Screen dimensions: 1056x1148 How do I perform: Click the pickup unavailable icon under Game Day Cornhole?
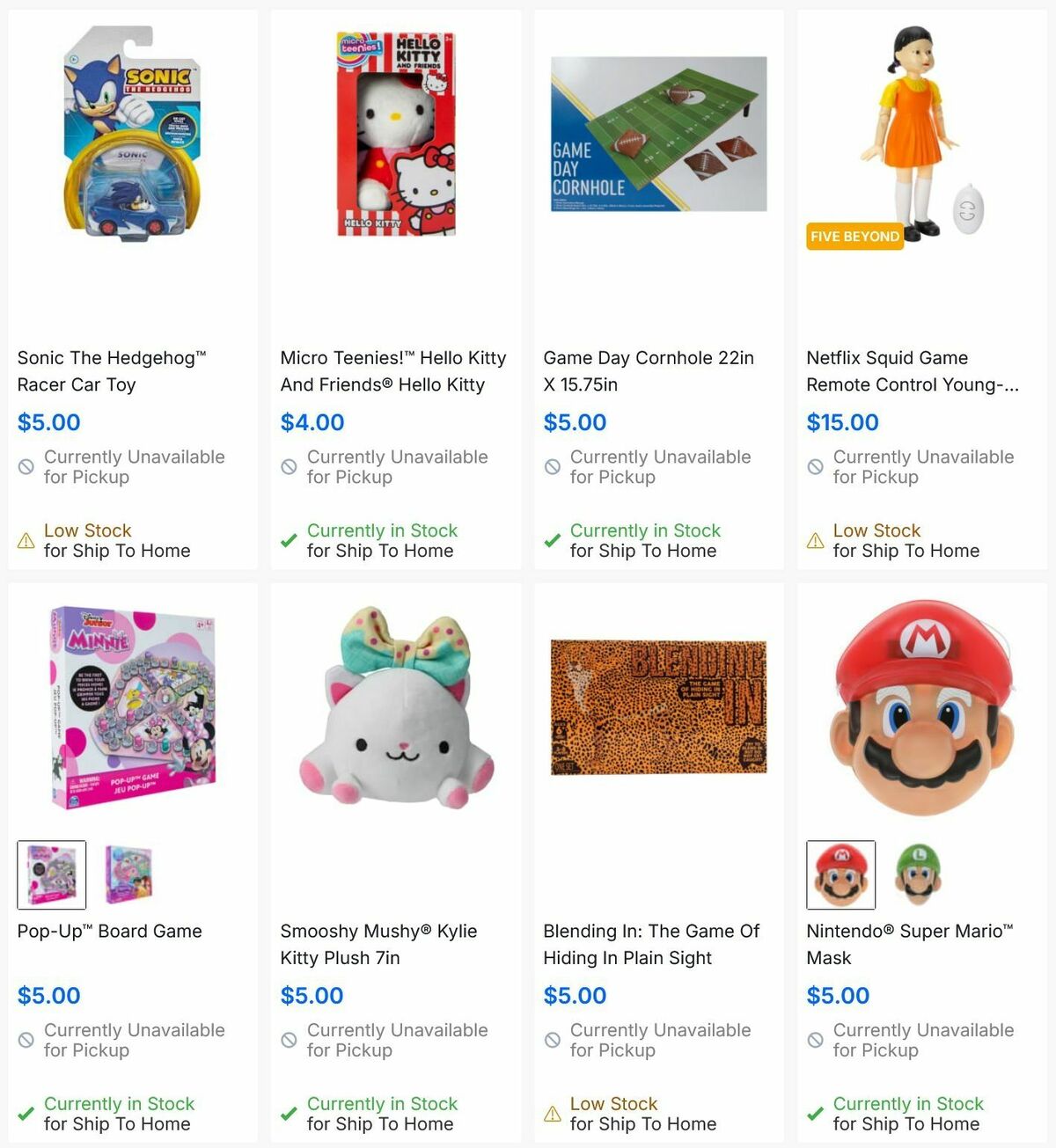click(x=552, y=466)
